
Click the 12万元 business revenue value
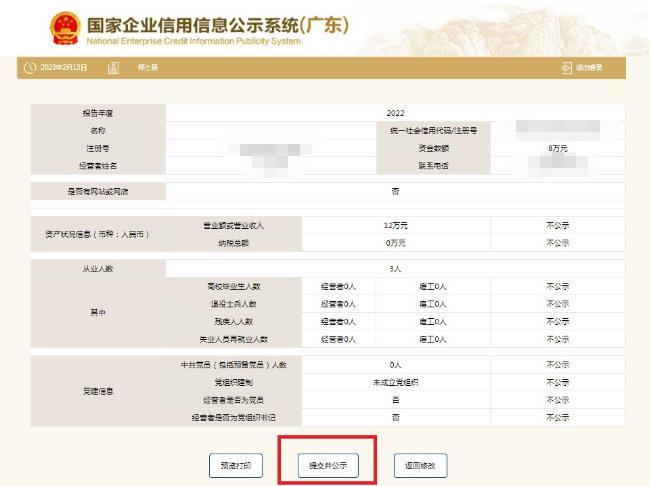coord(395,225)
